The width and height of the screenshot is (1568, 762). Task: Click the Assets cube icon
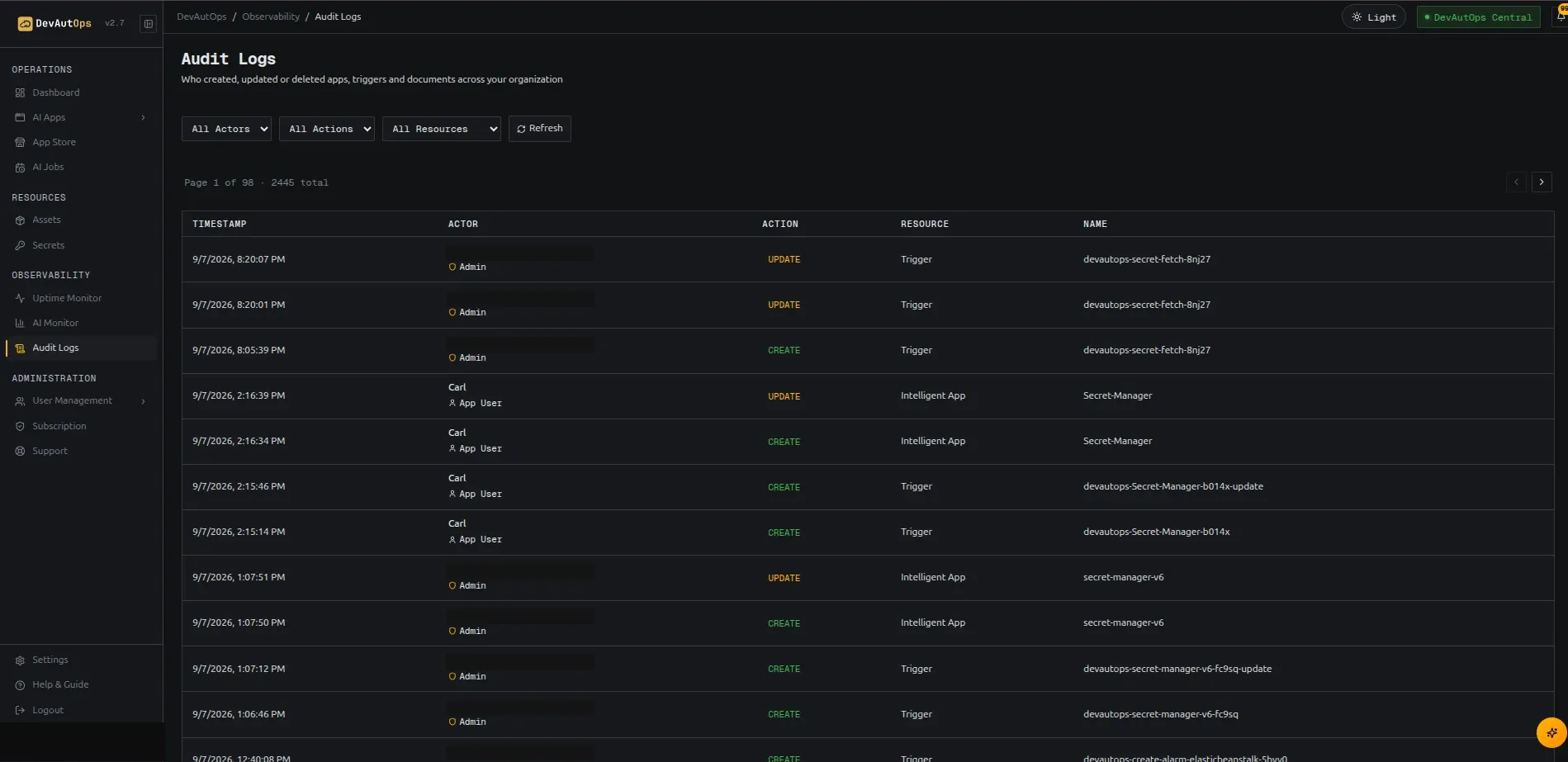click(20, 220)
